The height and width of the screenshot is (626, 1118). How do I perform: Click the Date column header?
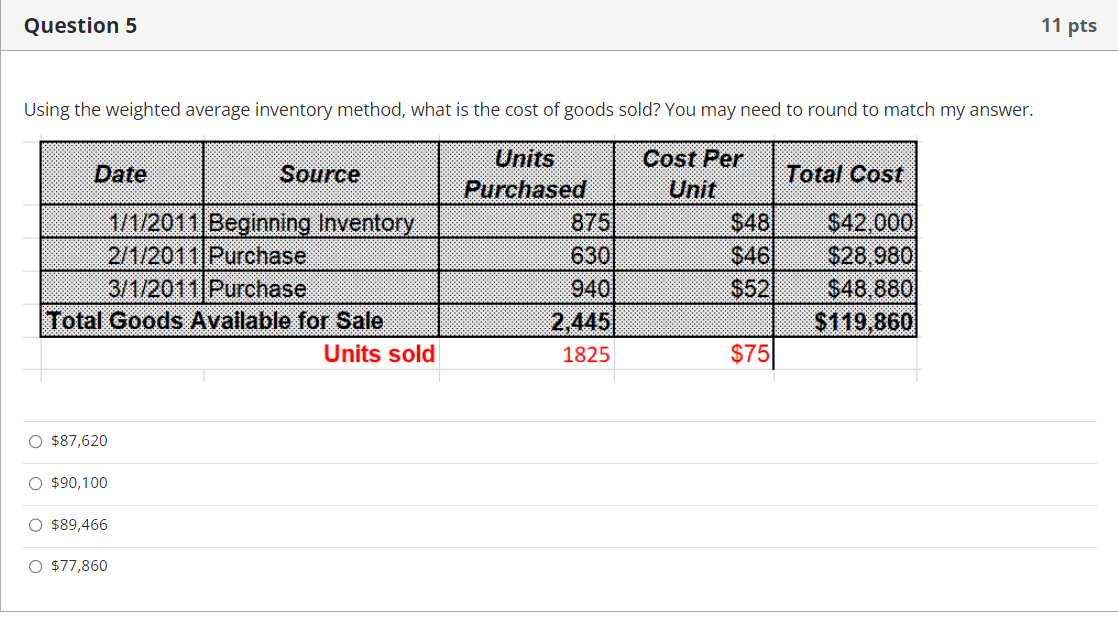point(121,173)
